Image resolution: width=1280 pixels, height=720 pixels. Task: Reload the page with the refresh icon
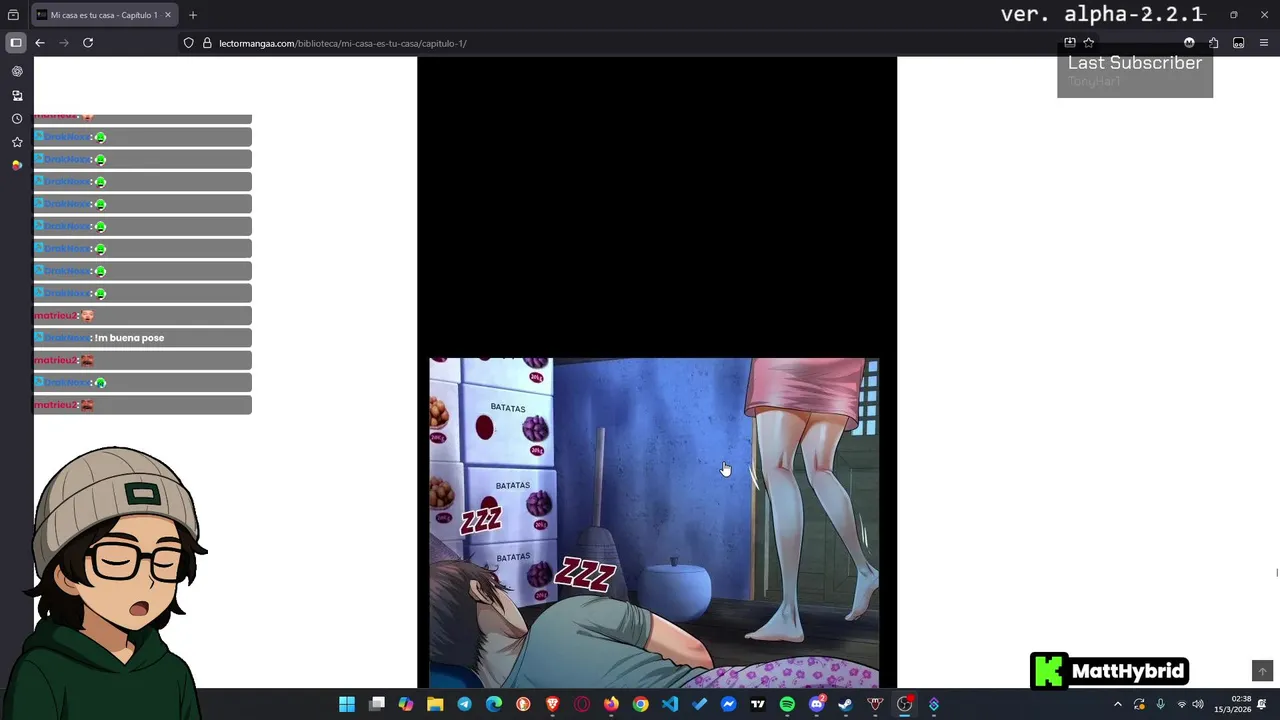(88, 43)
